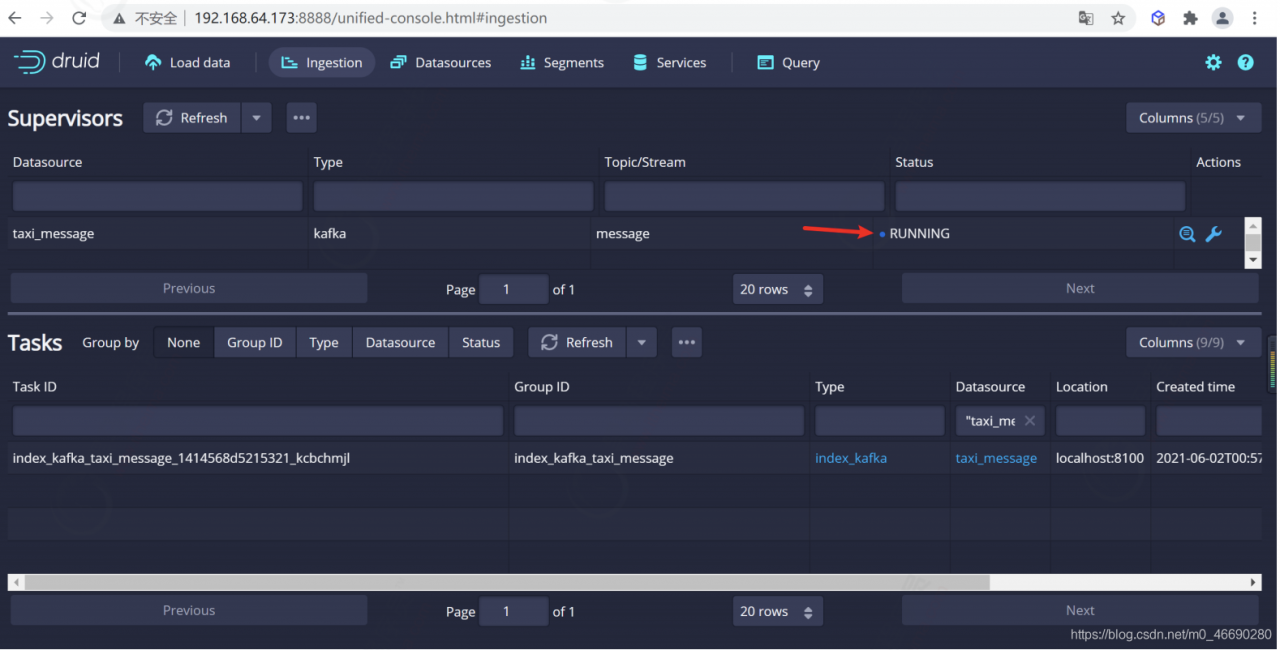Open taxi_message supervisor detail magnifier icon
The height and width of the screenshot is (650, 1280).
click(1187, 234)
